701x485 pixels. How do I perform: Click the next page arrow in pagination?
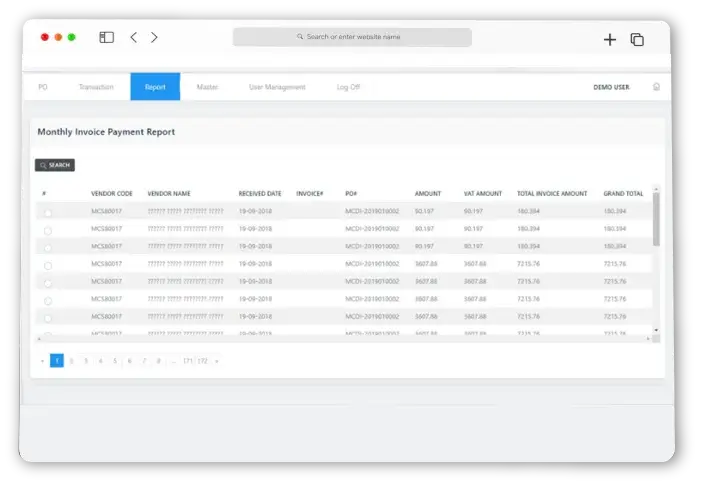[217, 360]
